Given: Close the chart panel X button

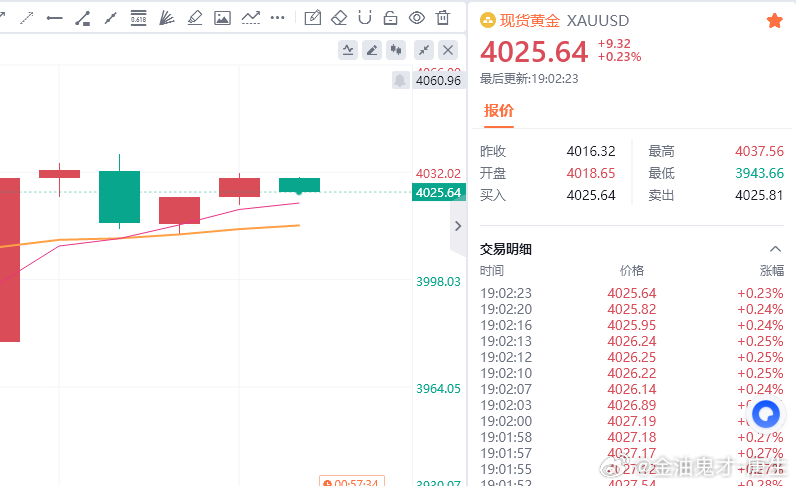Looking at the screenshot, I should (x=448, y=50).
